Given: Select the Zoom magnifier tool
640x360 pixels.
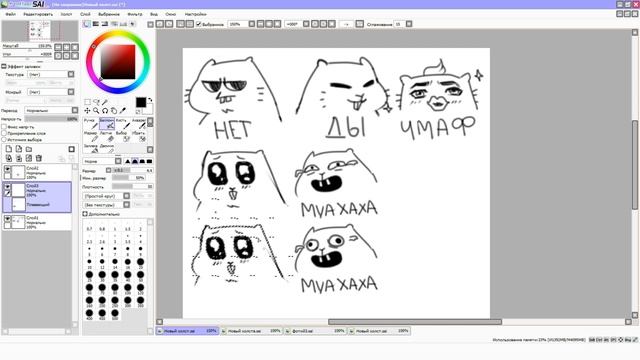Looking at the screenshot, I should (96, 111).
